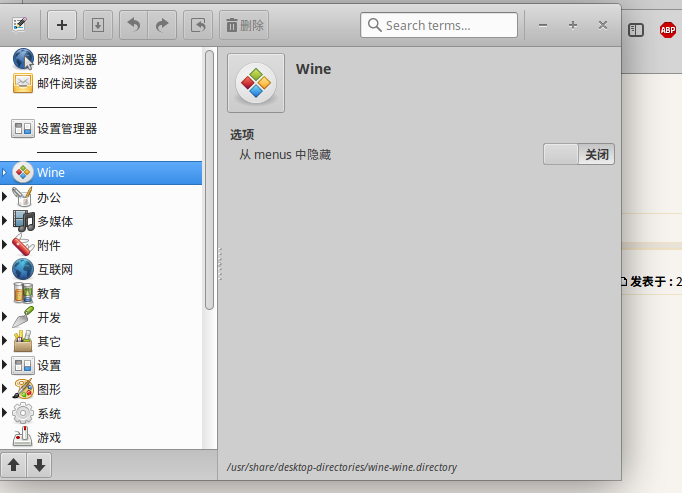This screenshot has width=682, height=493.
Task: Select 设置管理器 icon
Action: (x=23, y=129)
